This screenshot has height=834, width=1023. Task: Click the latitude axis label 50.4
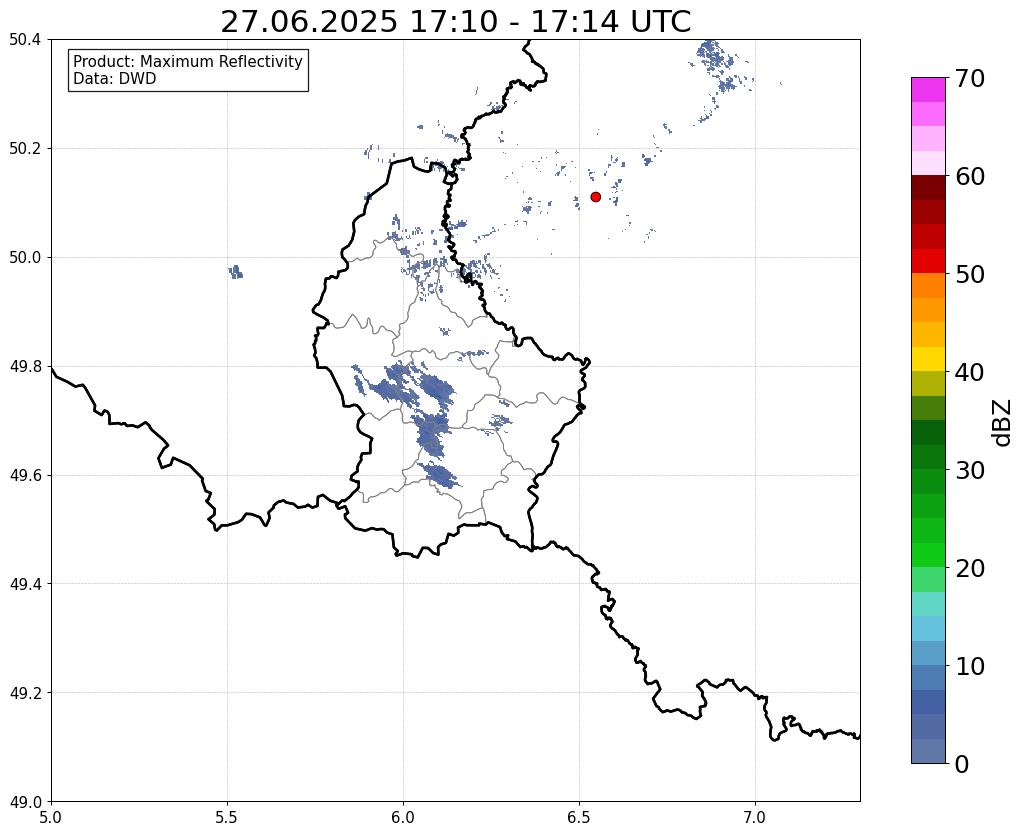[x=25, y=39]
